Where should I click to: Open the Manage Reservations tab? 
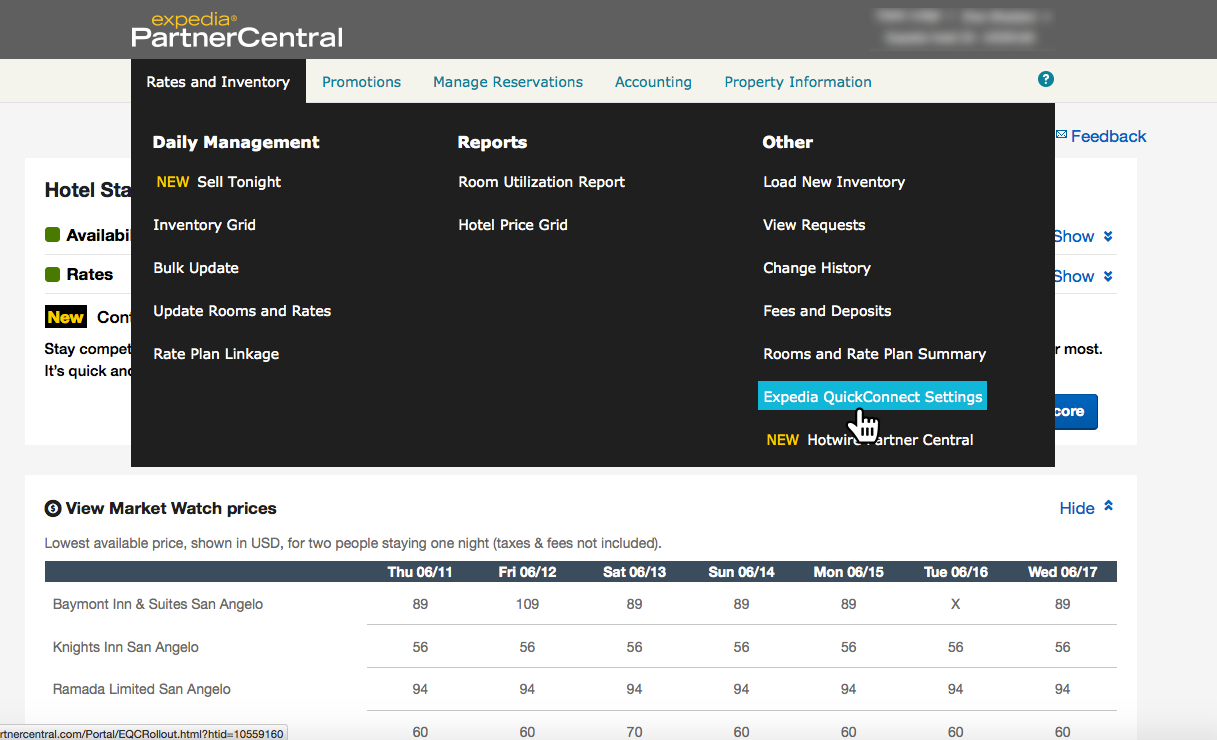pyautogui.click(x=508, y=82)
